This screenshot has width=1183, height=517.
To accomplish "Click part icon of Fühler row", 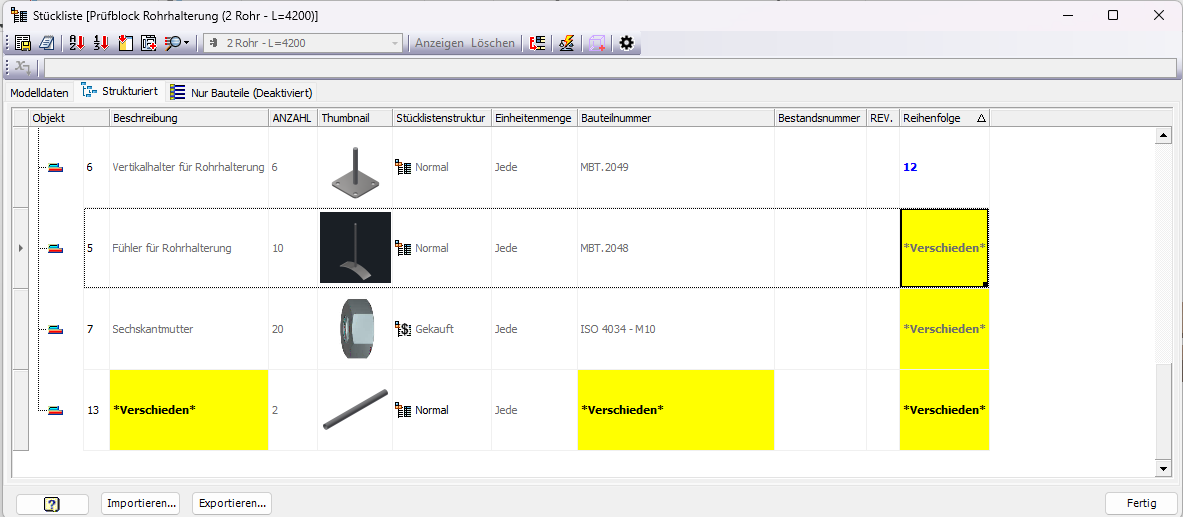I will click(55, 248).
